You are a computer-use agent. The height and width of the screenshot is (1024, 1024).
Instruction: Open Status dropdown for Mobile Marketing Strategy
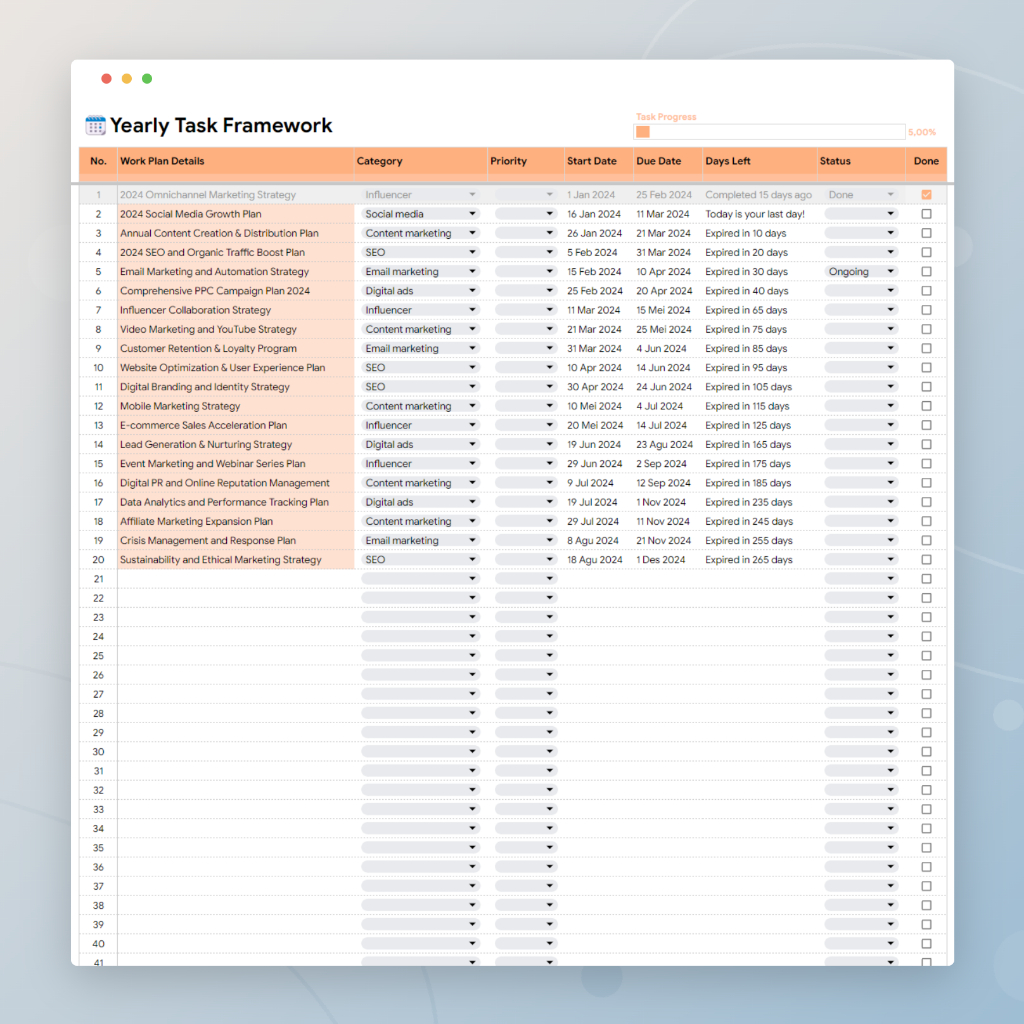[861, 406]
